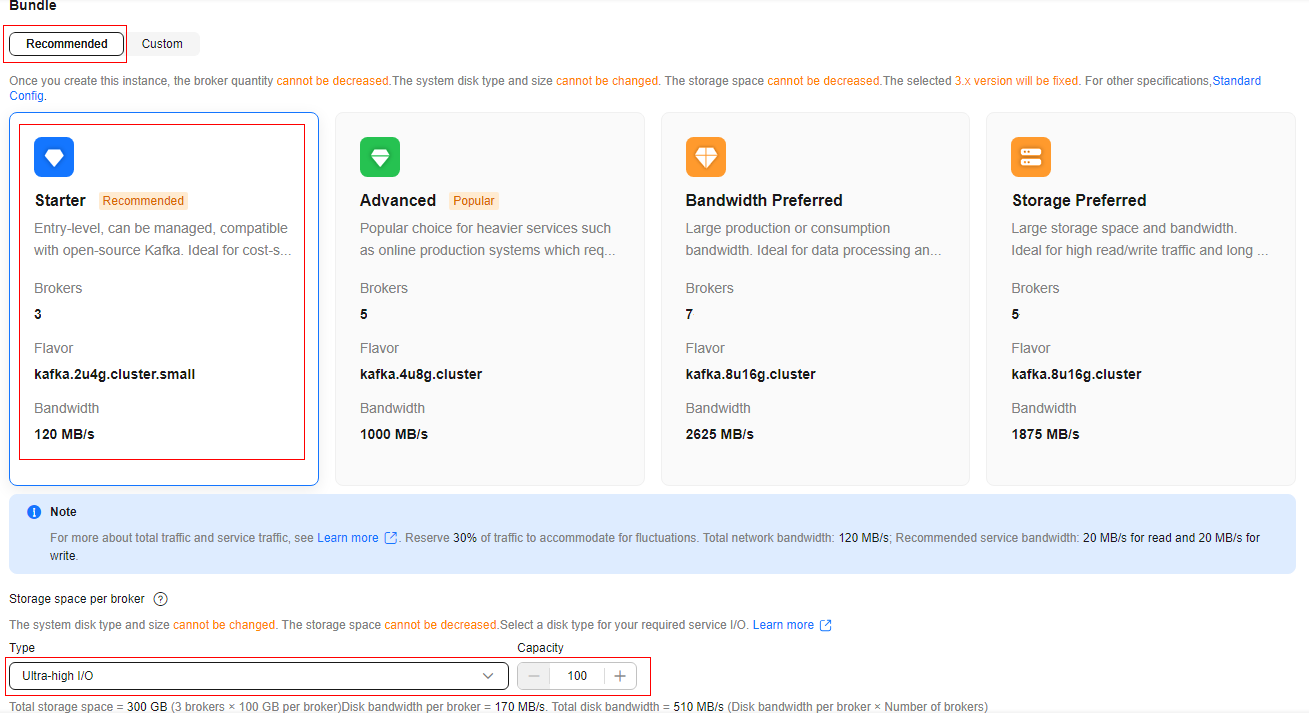Click the Storage Preferred description text
This screenshot has width=1309, height=715.
pyautogui.click(x=1140, y=239)
